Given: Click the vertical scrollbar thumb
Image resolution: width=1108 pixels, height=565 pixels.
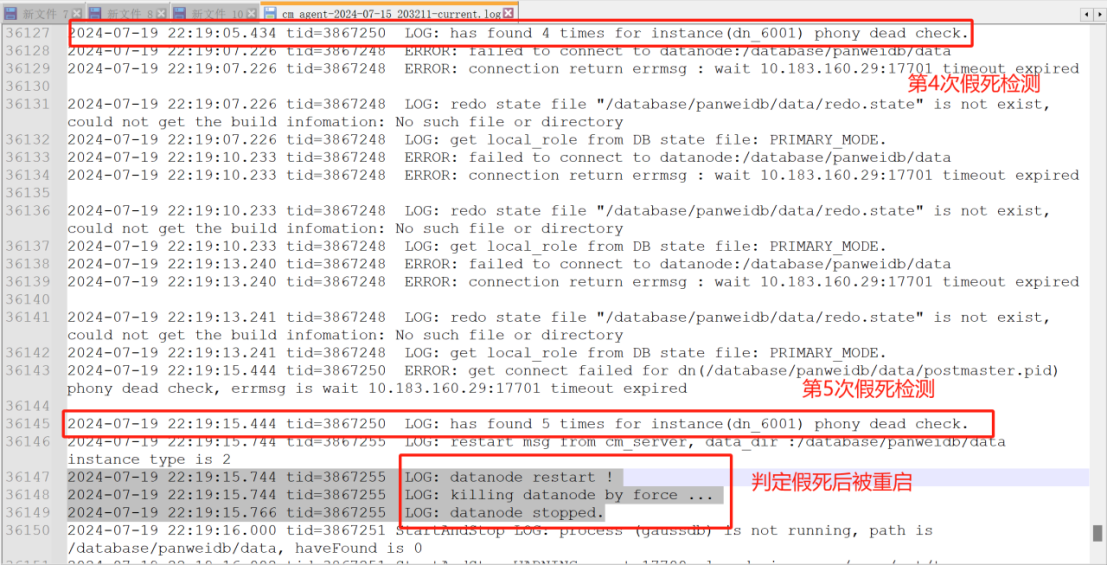Looking at the screenshot, I should [1097, 533].
